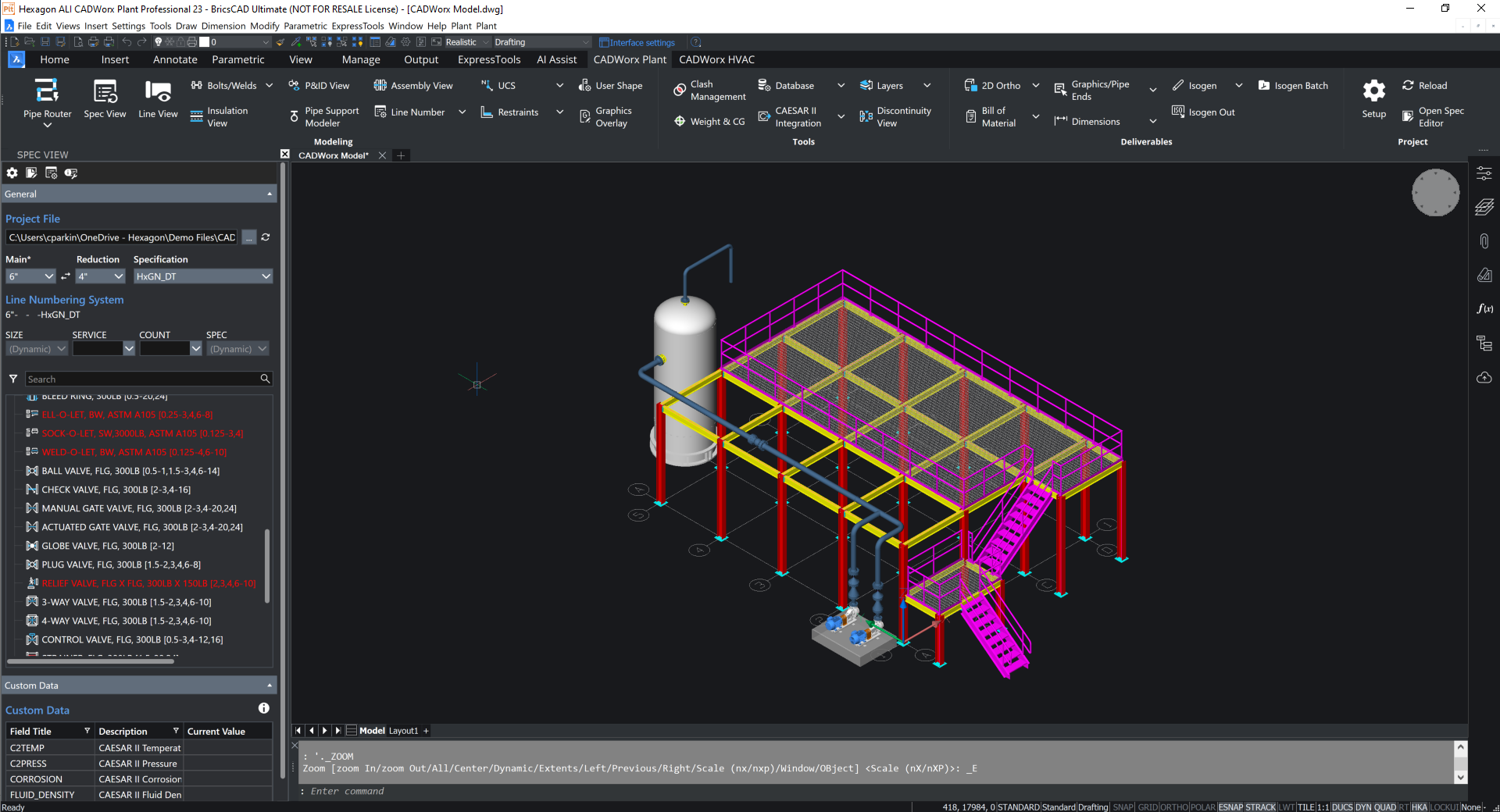Open Line View icon
The width and height of the screenshot is (1500, 812).
(x=158, y=91)
